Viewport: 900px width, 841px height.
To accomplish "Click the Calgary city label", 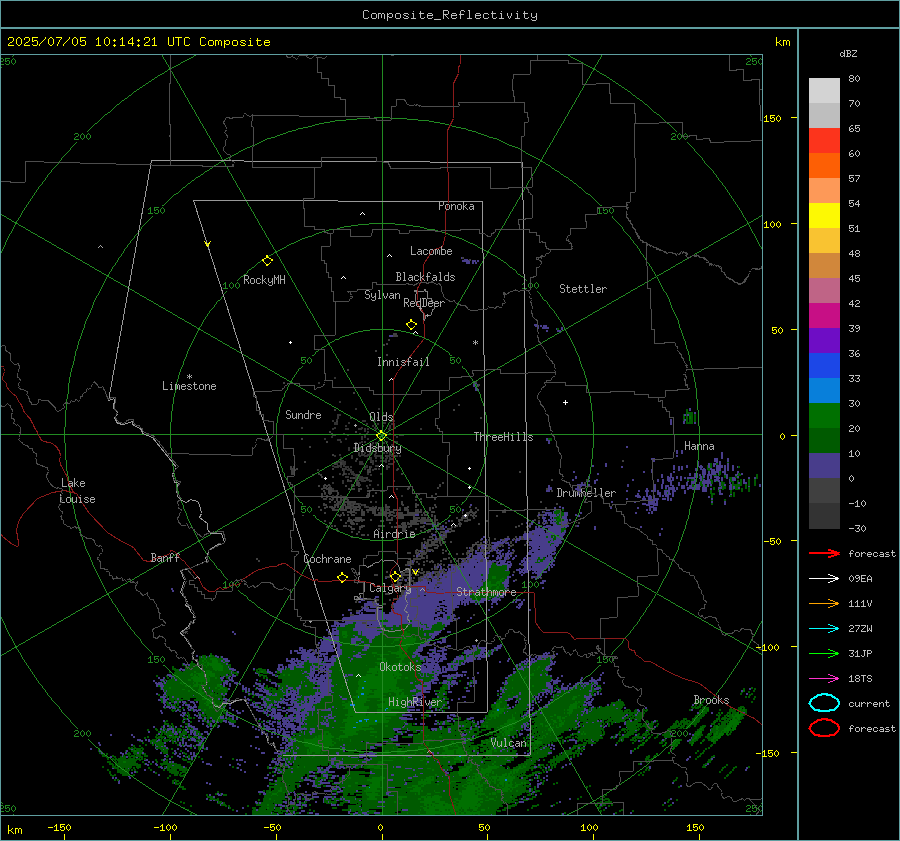I will point(390,588).
